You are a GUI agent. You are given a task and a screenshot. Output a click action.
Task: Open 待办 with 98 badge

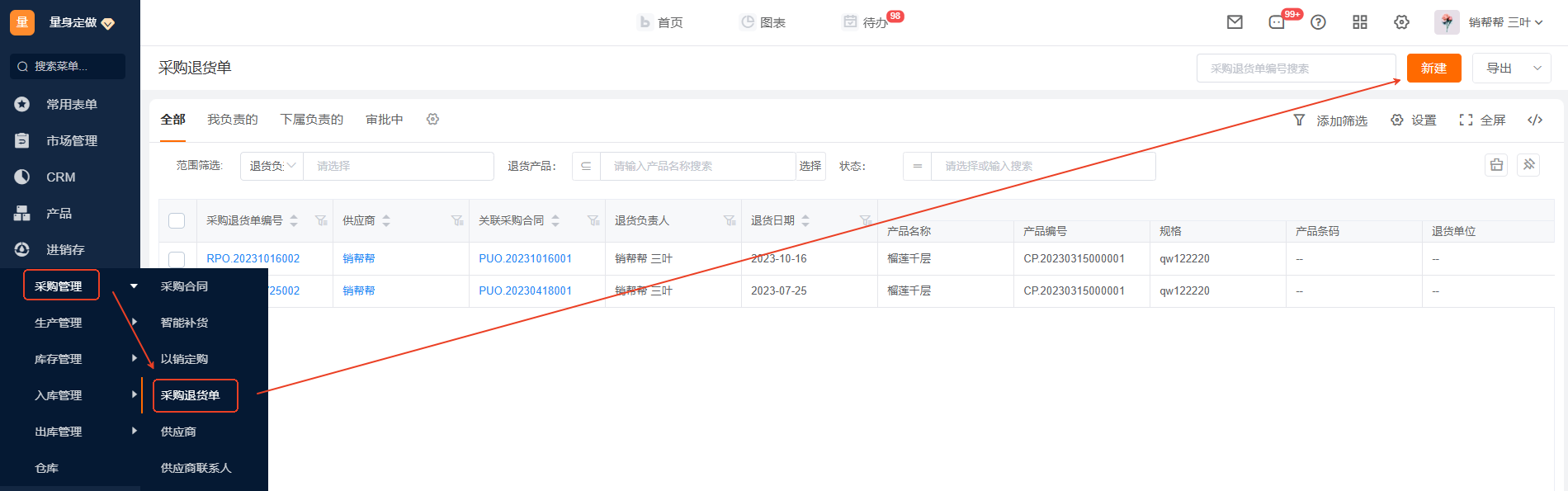(x=867, y=22)
